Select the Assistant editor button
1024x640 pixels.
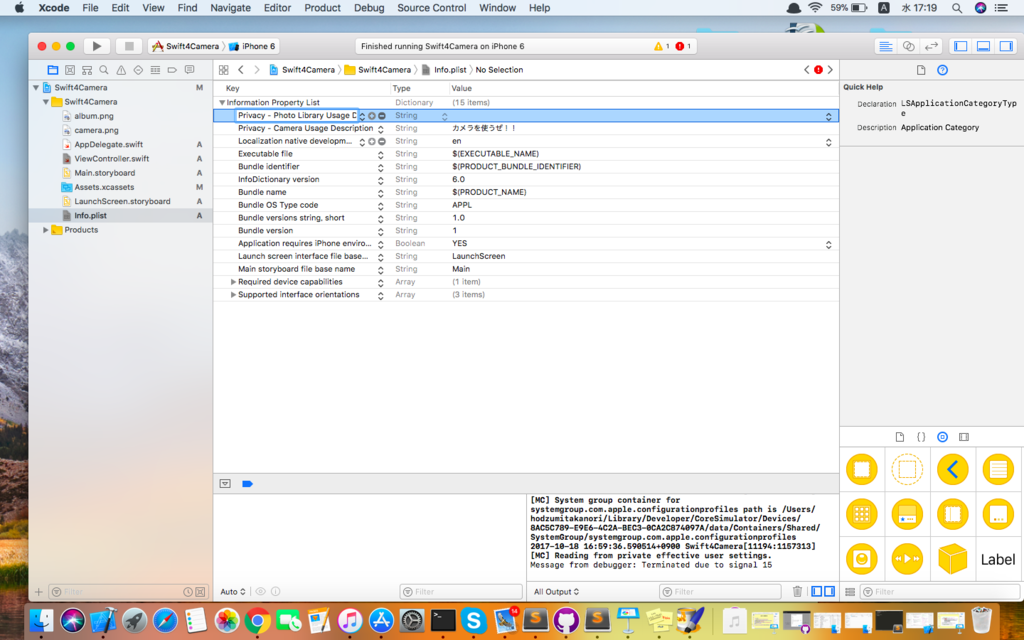908,46
